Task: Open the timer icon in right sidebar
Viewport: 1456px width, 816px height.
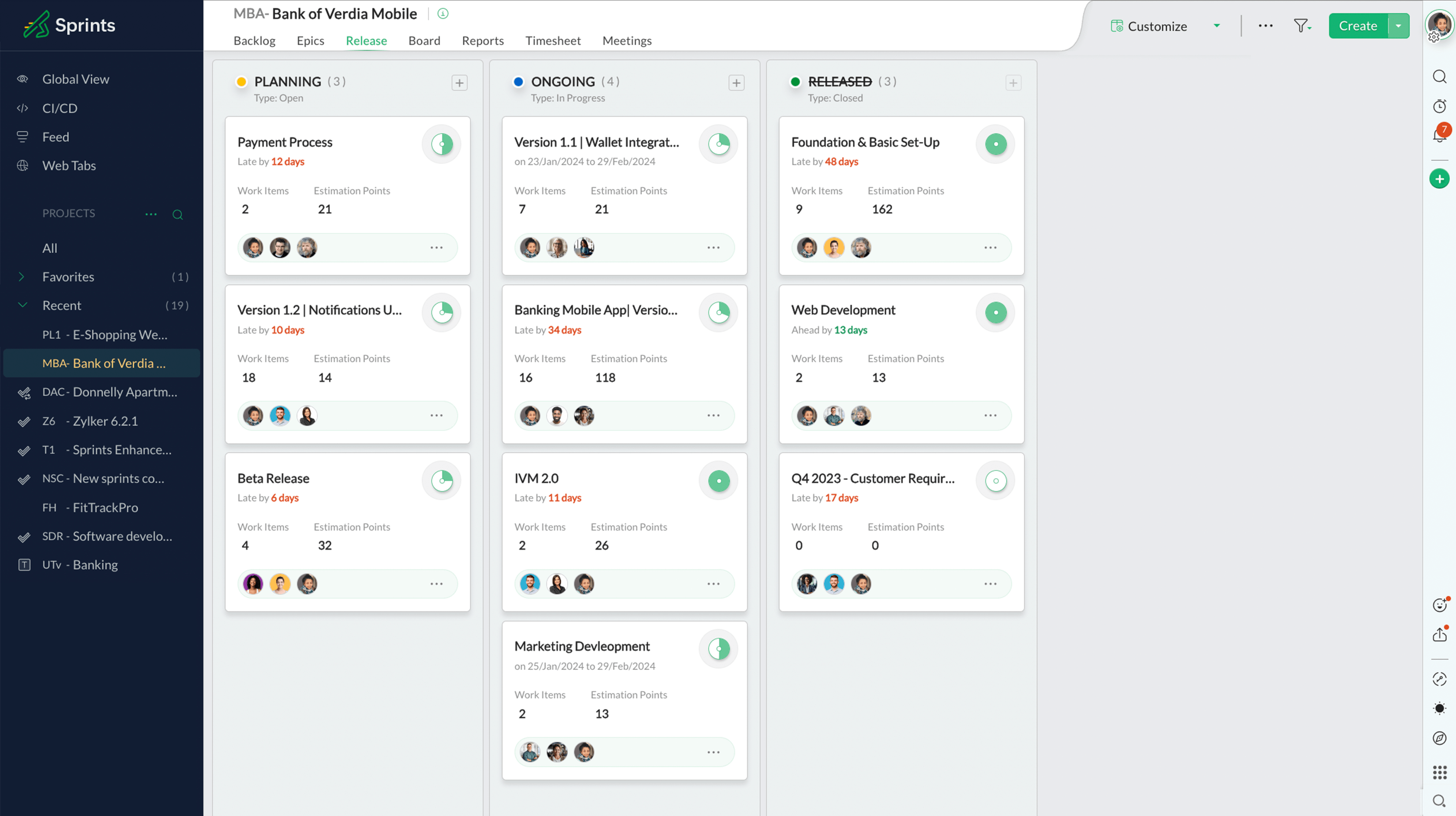Action: (x=1439, y=106)
